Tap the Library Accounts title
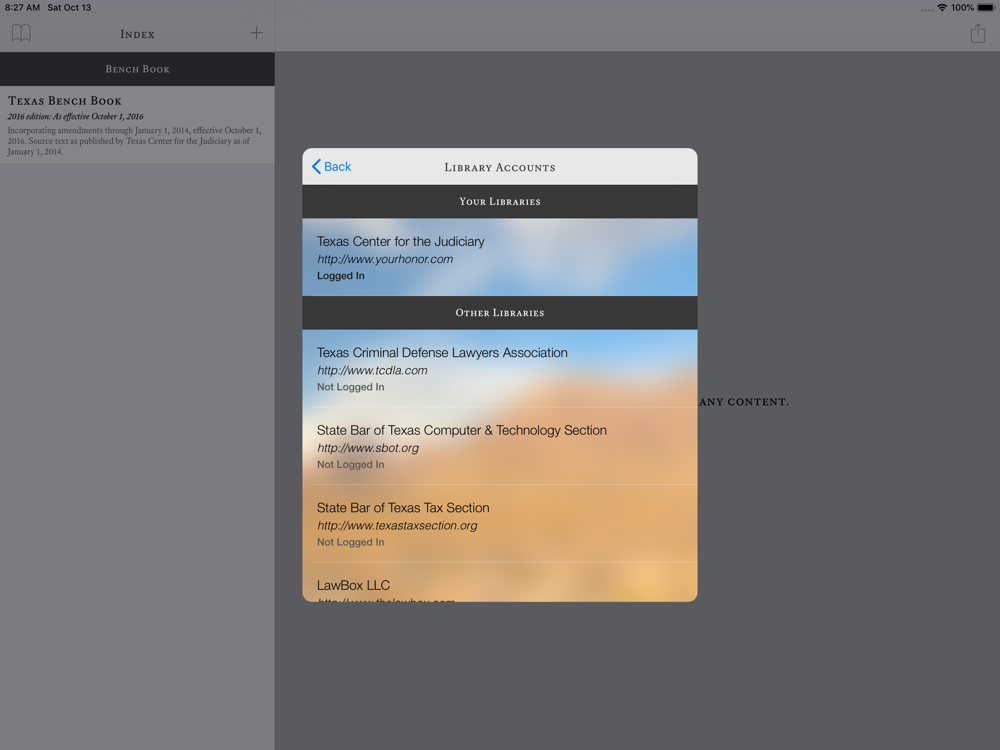 [499, 168]
